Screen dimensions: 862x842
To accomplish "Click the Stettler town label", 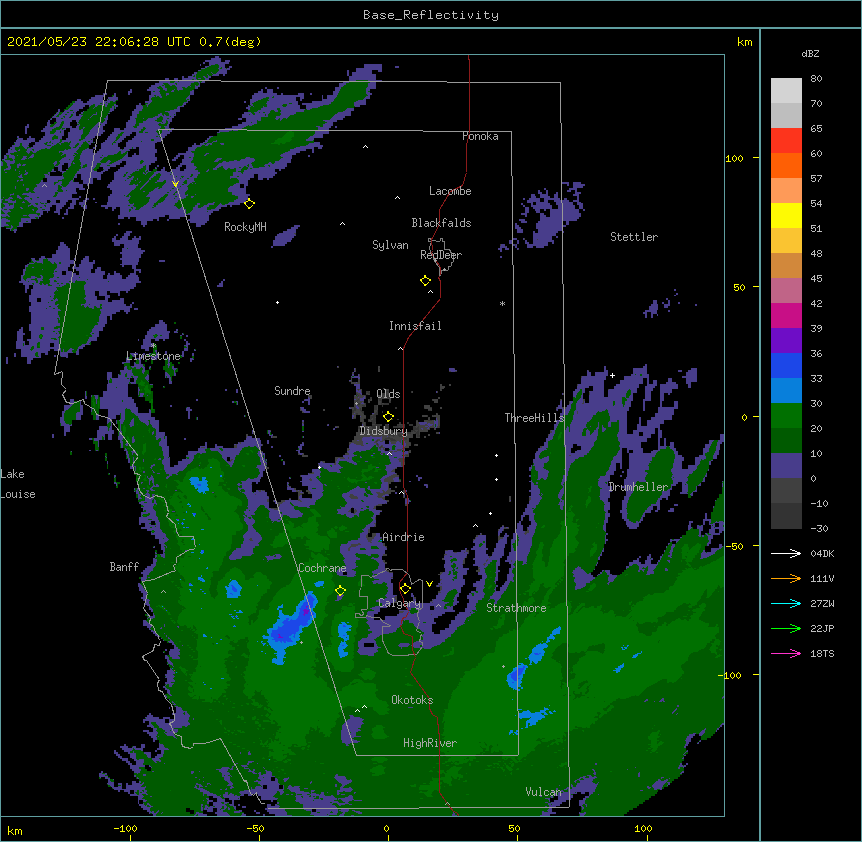I will [x=634, y=237].
